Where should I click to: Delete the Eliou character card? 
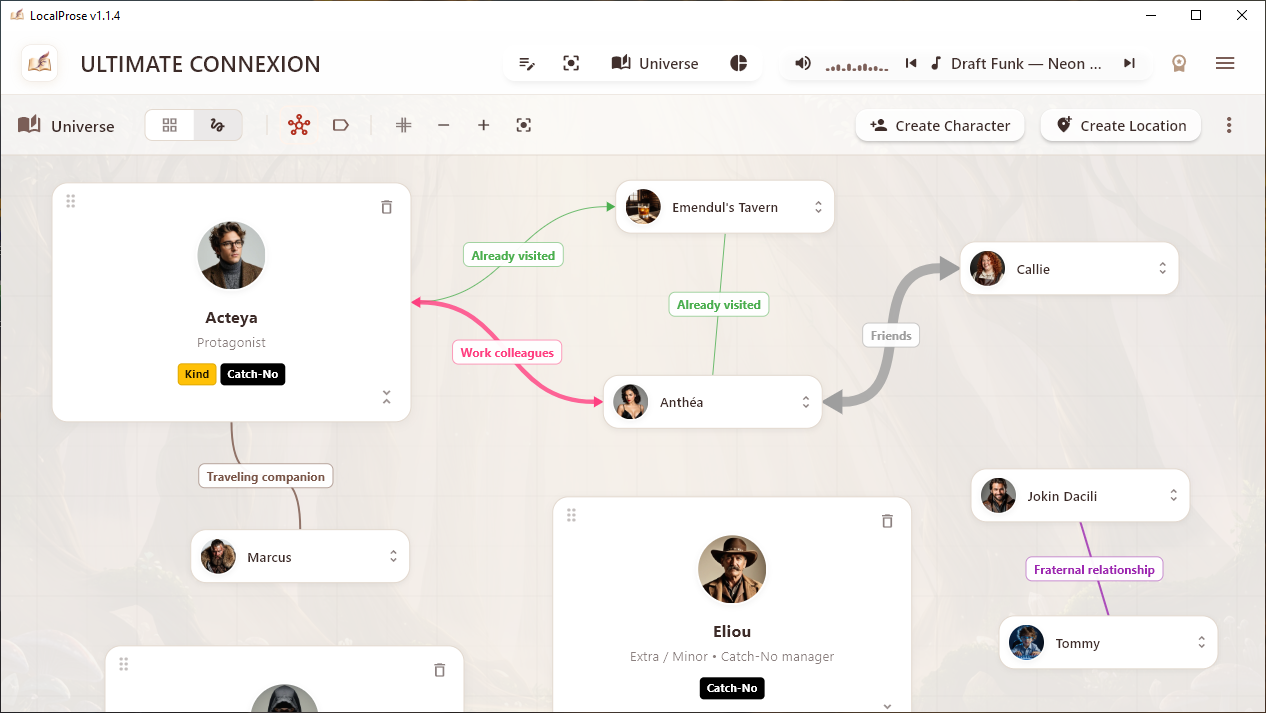887,521
